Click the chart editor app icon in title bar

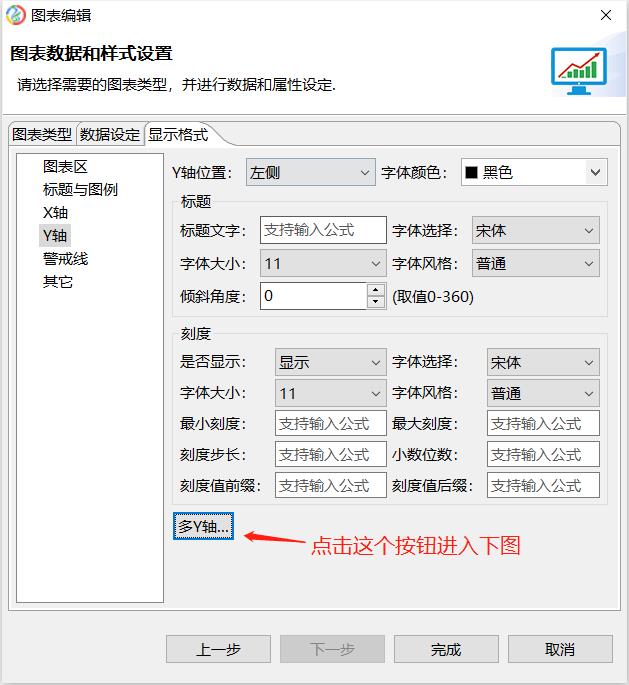click(x=16, y=15)
